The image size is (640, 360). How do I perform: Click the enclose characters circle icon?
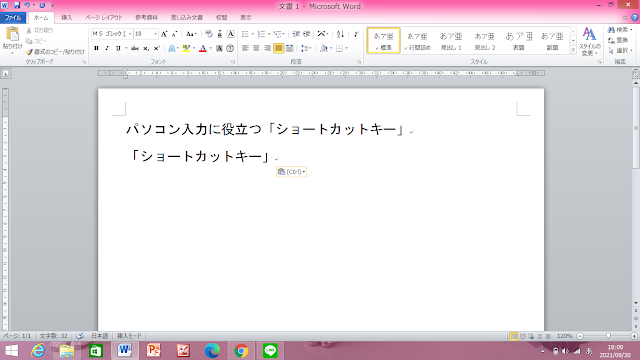tap(230, 48)
